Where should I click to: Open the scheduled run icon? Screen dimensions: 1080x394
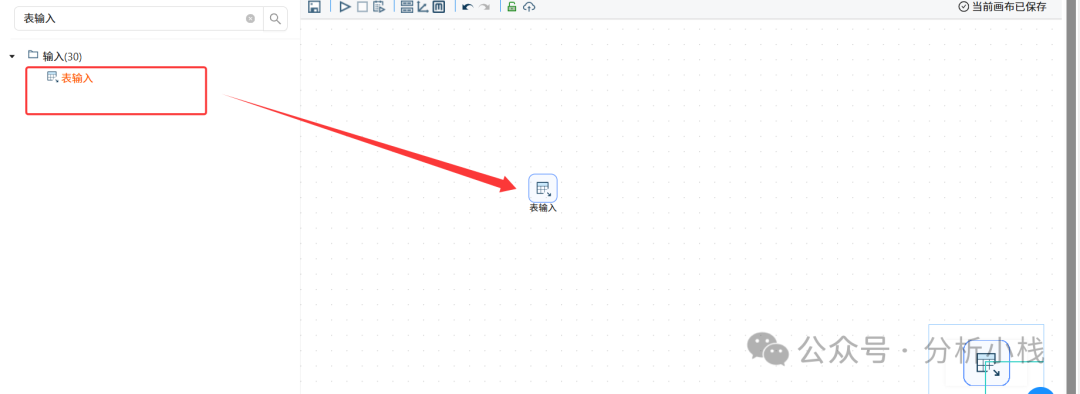click(379, 7)
